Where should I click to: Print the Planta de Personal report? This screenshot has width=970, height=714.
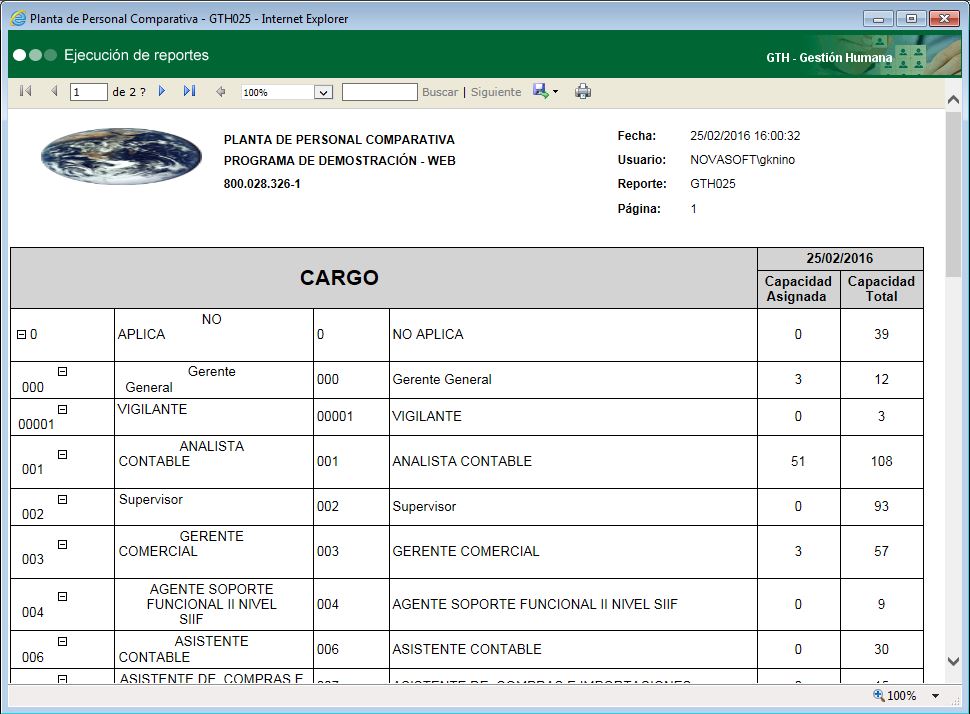(583, 91)
